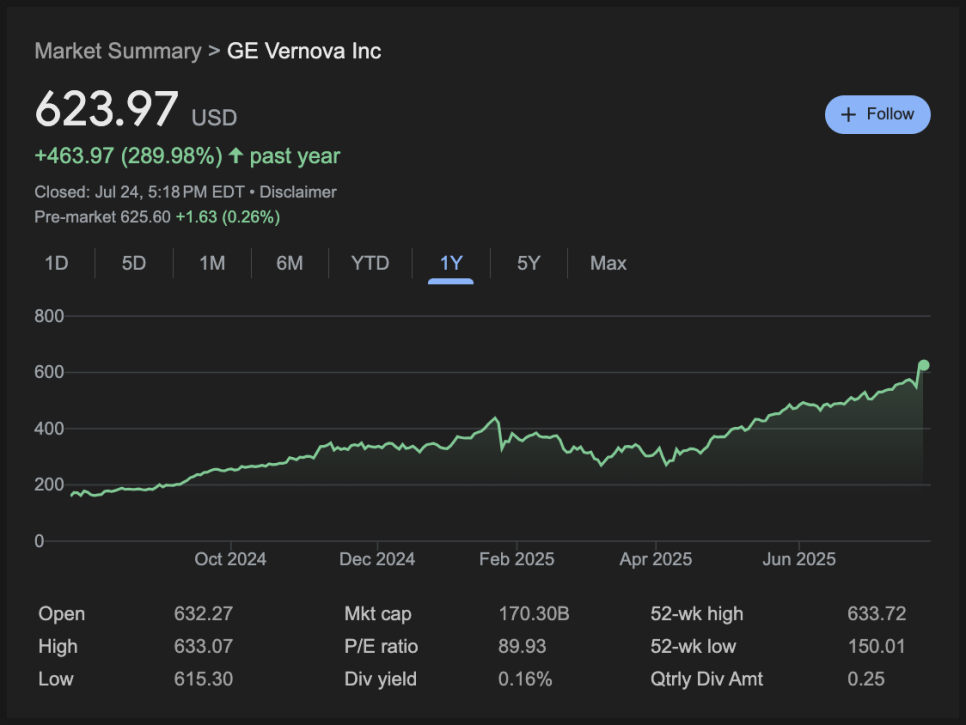Click the 600 y-axis label
Screen dimensions: 966x725
[x=49, y=372]
